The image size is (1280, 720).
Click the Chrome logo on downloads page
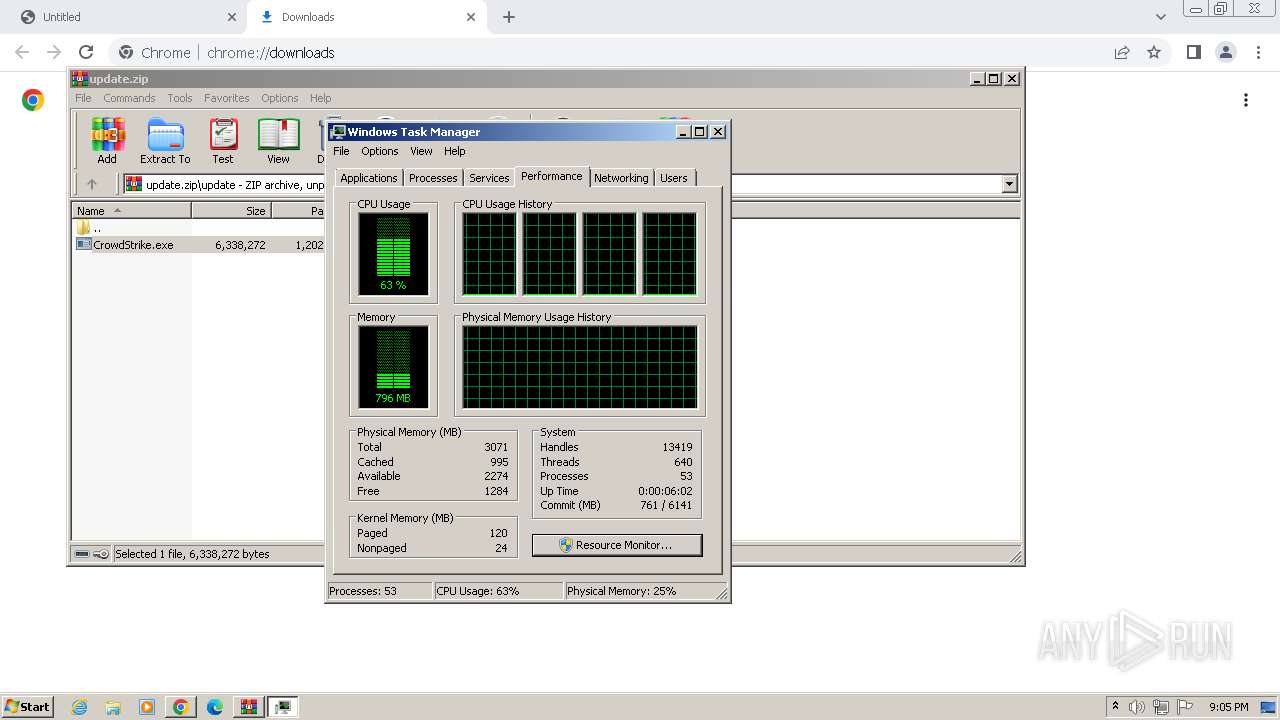(x=33, y=100)
